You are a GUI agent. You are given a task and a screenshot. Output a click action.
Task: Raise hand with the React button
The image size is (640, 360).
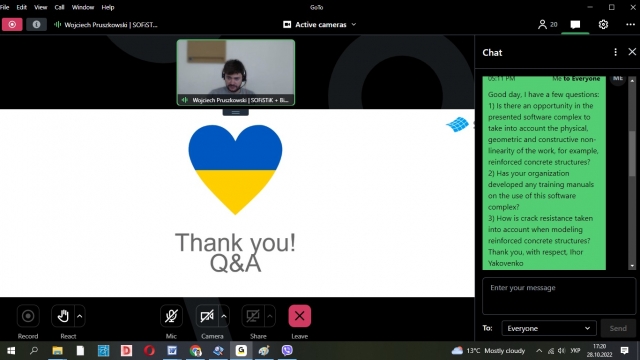point(63,316)
